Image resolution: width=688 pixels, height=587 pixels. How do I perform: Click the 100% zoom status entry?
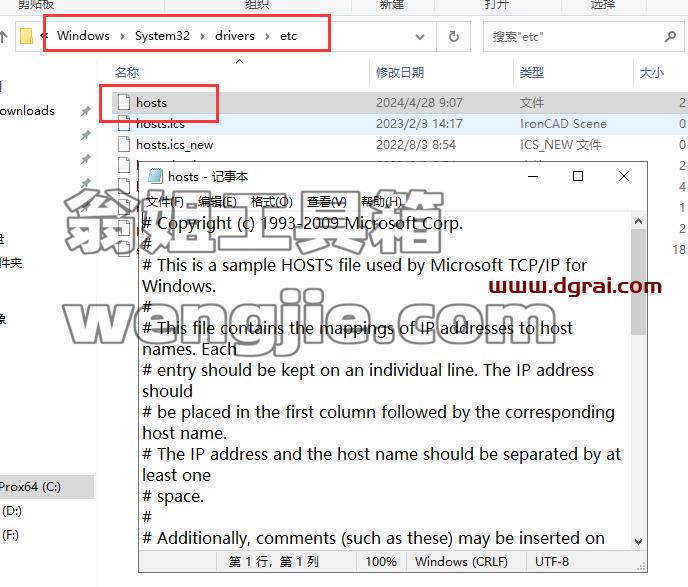(x=381, y=562)
